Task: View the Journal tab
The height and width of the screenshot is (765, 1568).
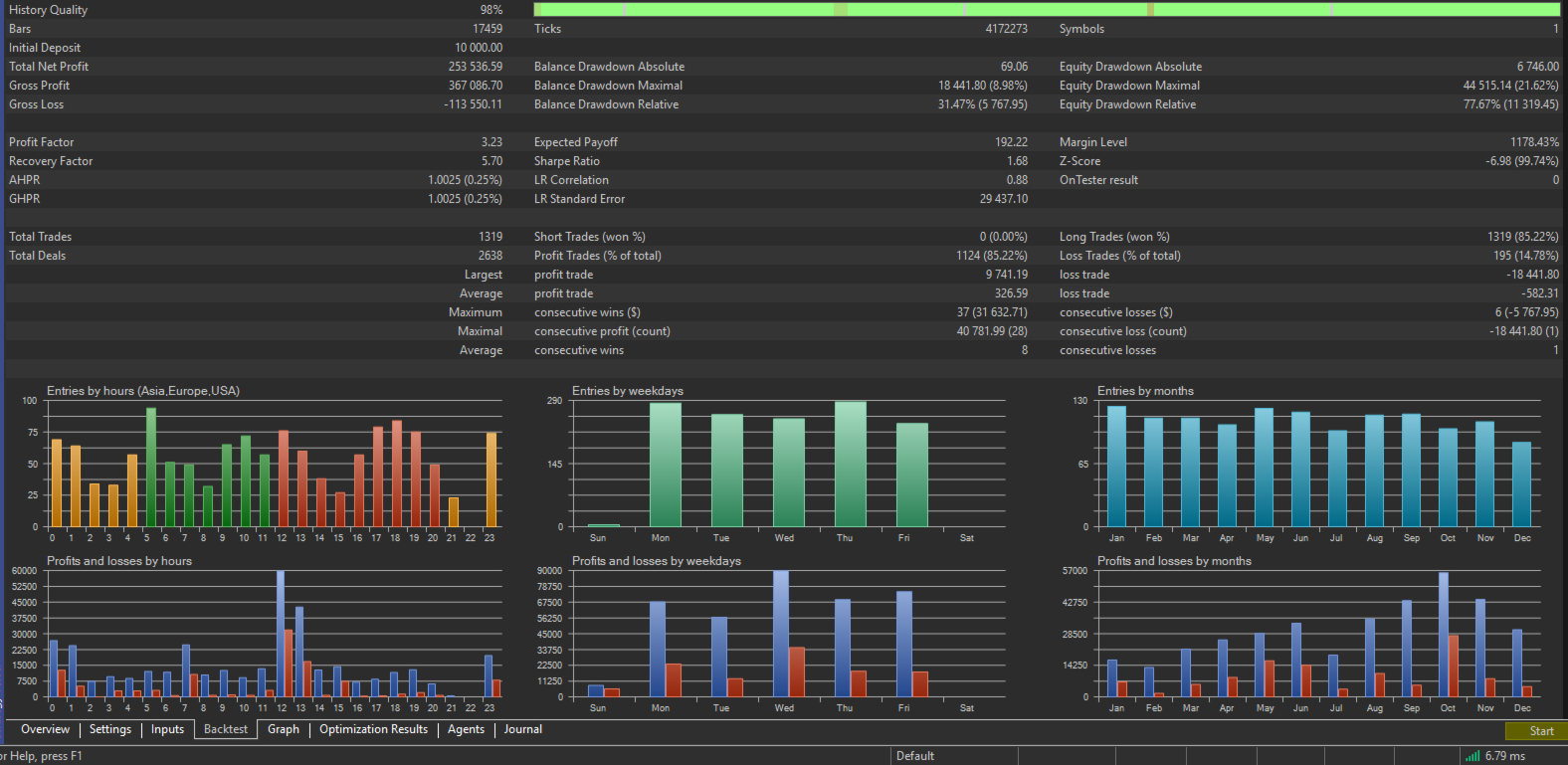Action: pos(522,729)
